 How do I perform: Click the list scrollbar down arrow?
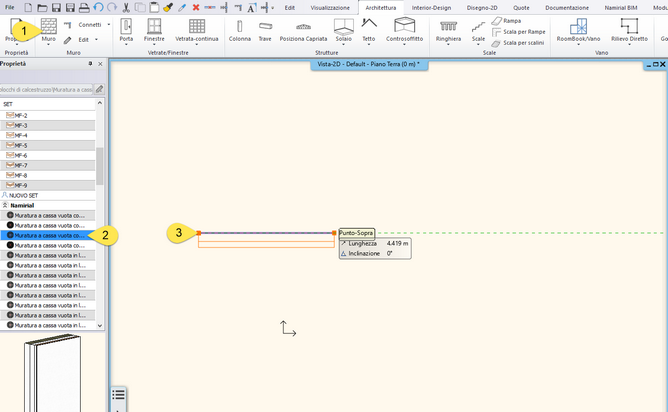coord(100,326)
